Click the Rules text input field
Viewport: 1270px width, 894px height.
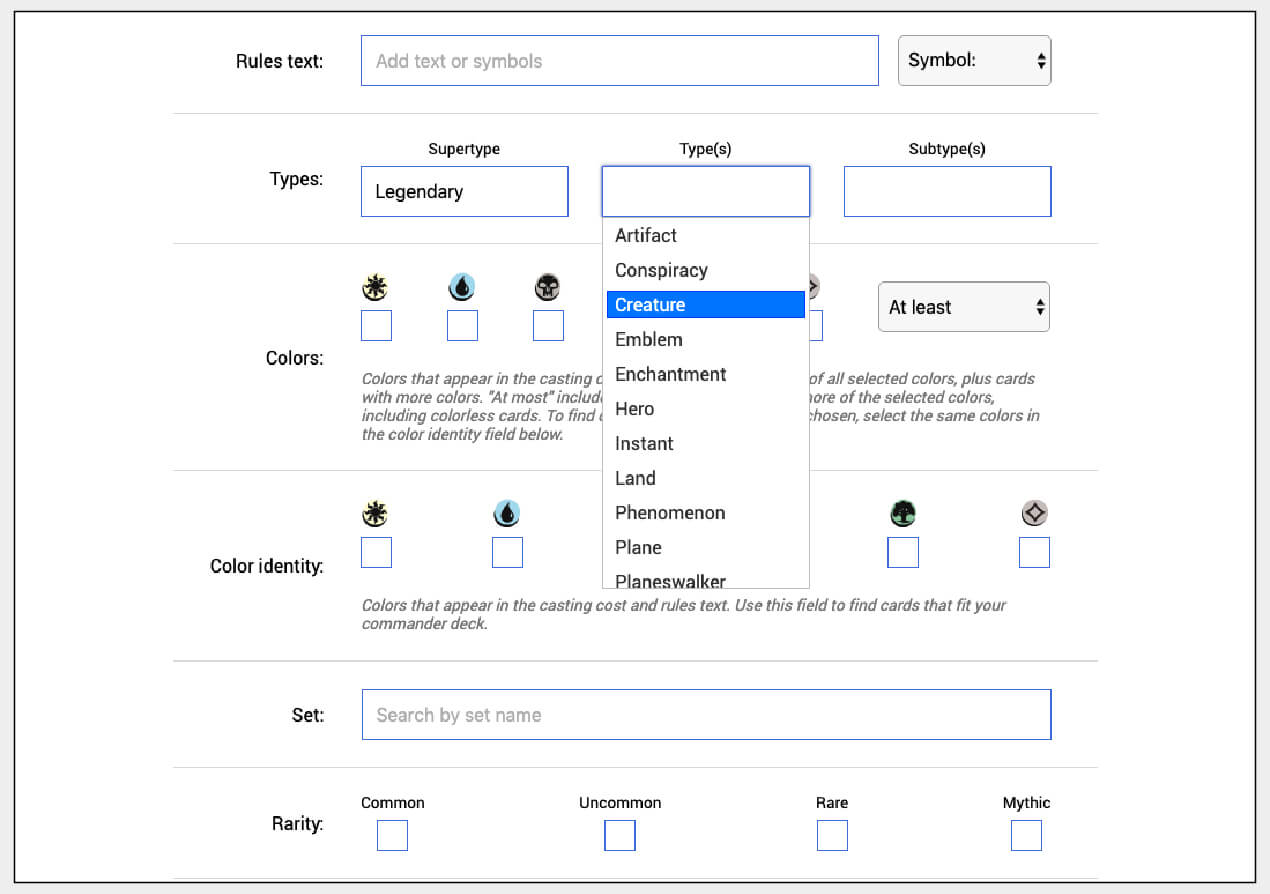[x=619, y=60]
